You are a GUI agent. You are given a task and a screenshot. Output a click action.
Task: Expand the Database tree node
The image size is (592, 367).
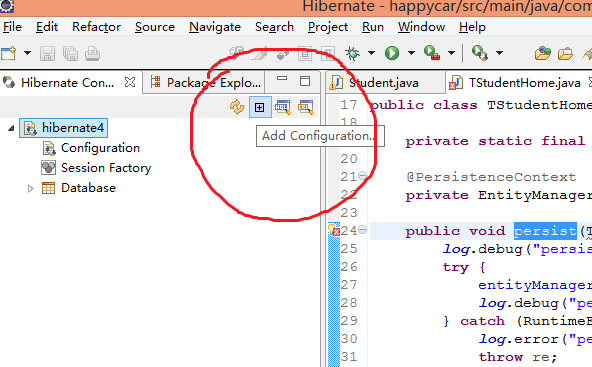[x=31, y=188]
